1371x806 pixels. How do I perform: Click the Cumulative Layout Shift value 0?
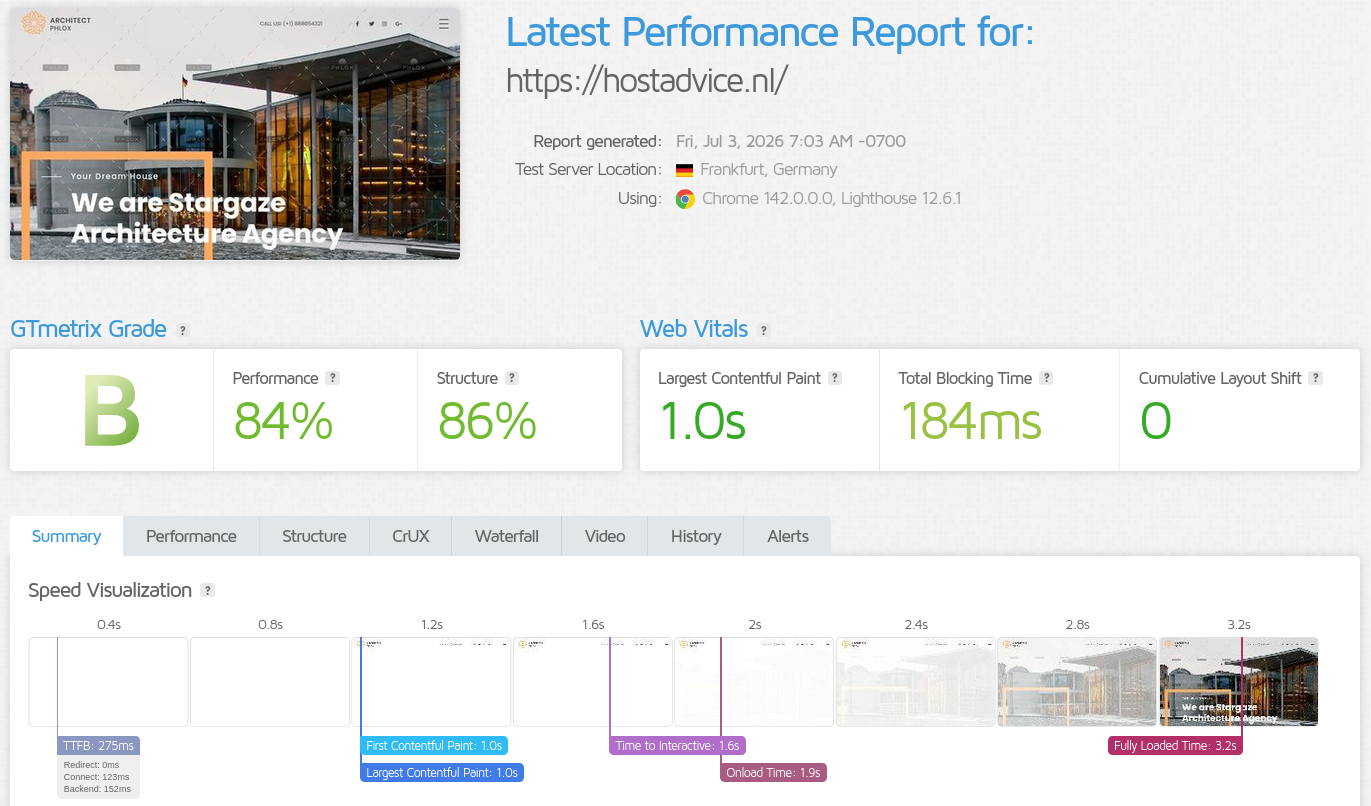pos(1155,421)
